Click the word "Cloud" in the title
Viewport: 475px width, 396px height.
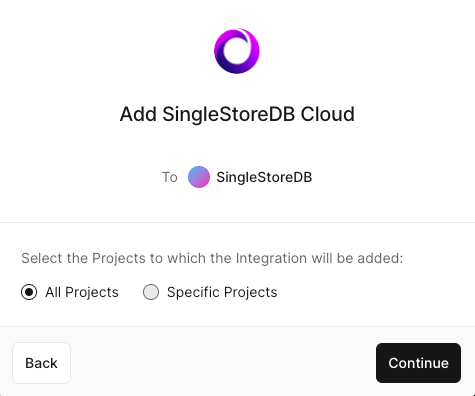pyautogui.click(x=328, y=114)
